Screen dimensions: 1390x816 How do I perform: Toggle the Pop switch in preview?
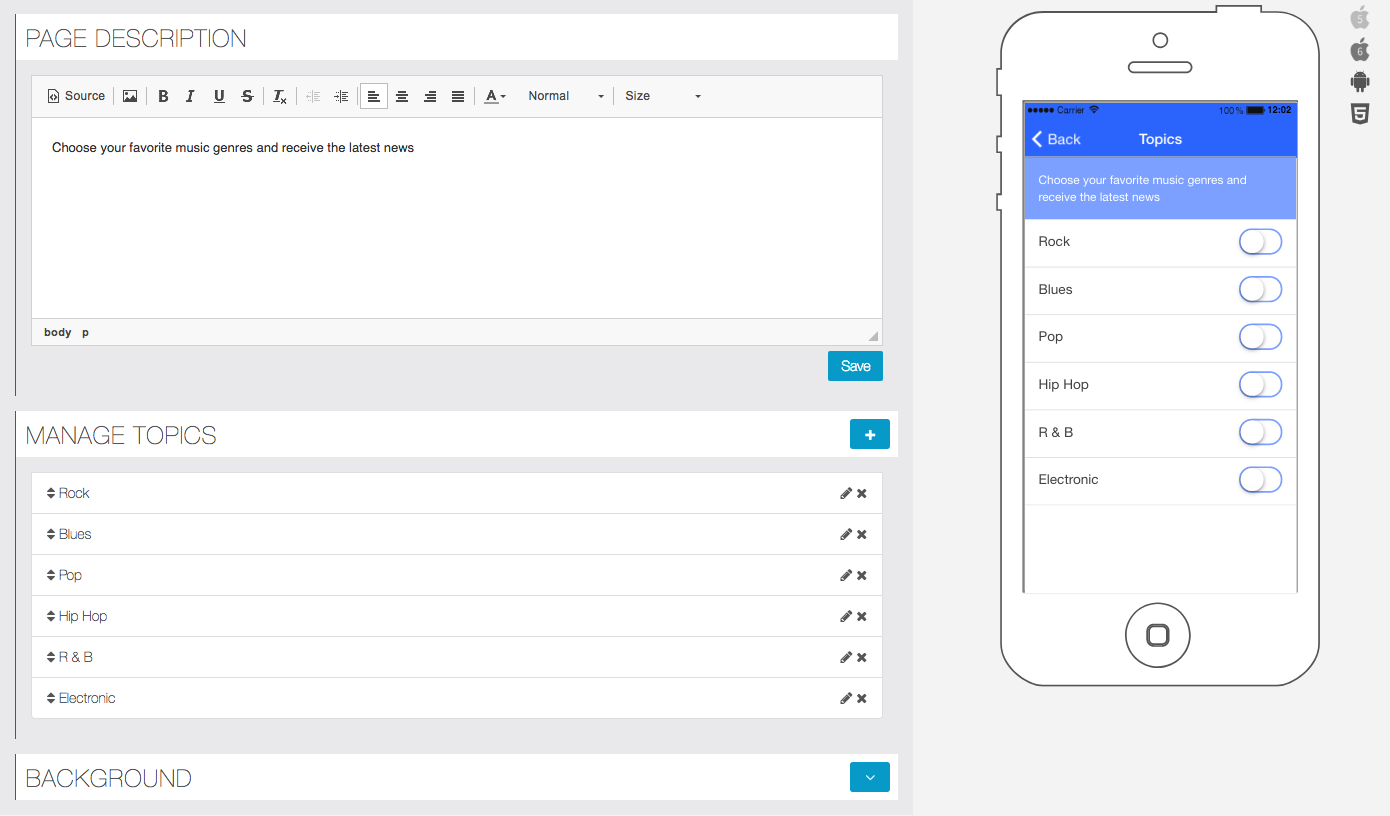(1260, 337)
